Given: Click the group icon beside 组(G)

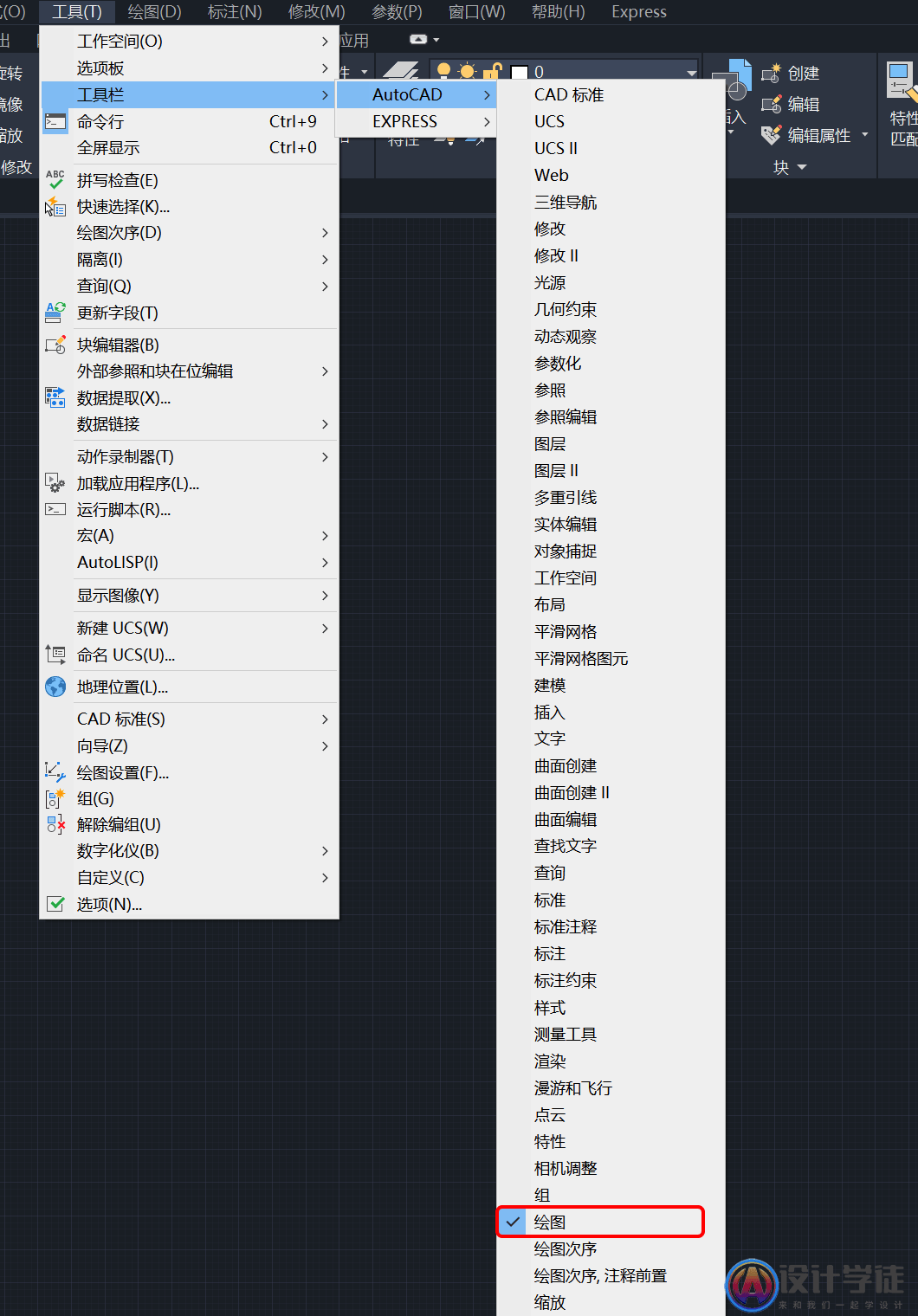Looking at the screenshot, I should (x=55, y=798).
